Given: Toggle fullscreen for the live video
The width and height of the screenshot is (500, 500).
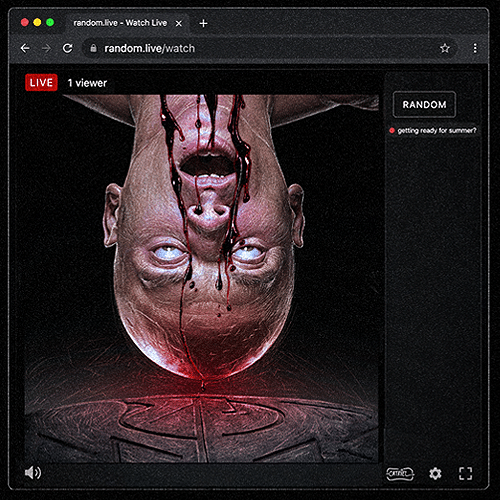Looking at the screenshot, I should coord(465,473).
